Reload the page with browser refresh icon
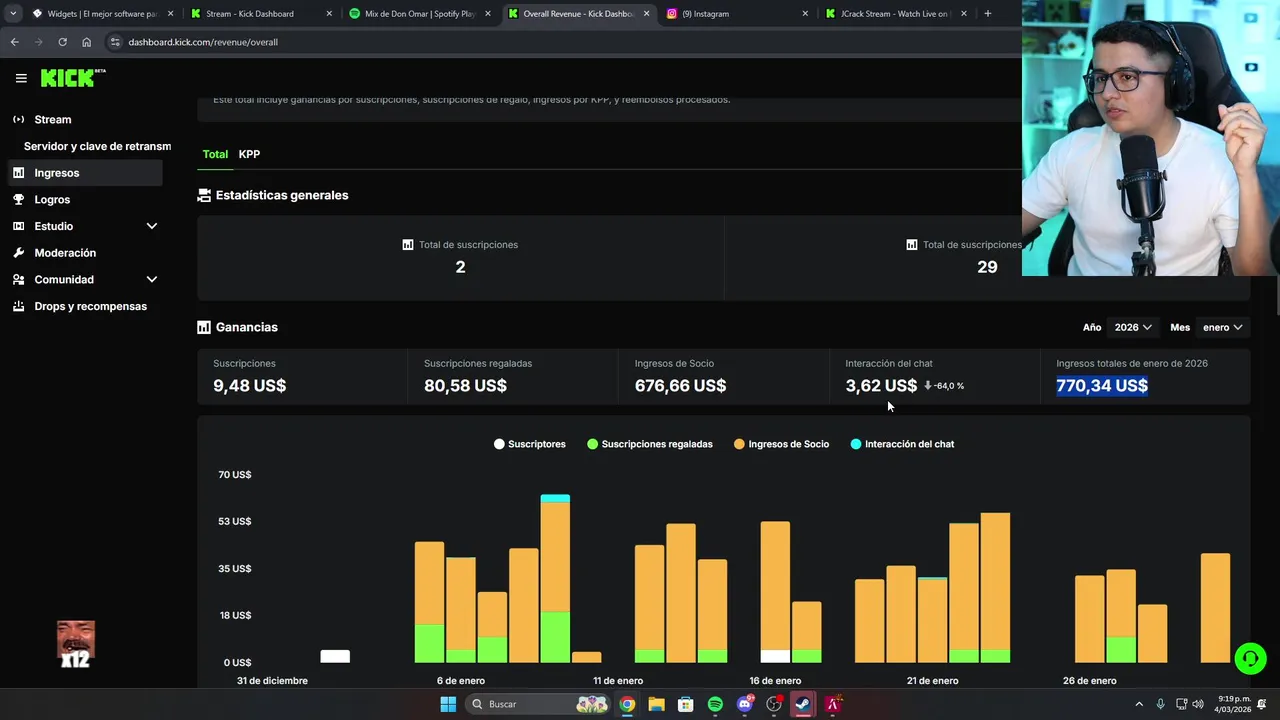The width and height of the screenshot is (1280, 720). [x=62, y=42]
